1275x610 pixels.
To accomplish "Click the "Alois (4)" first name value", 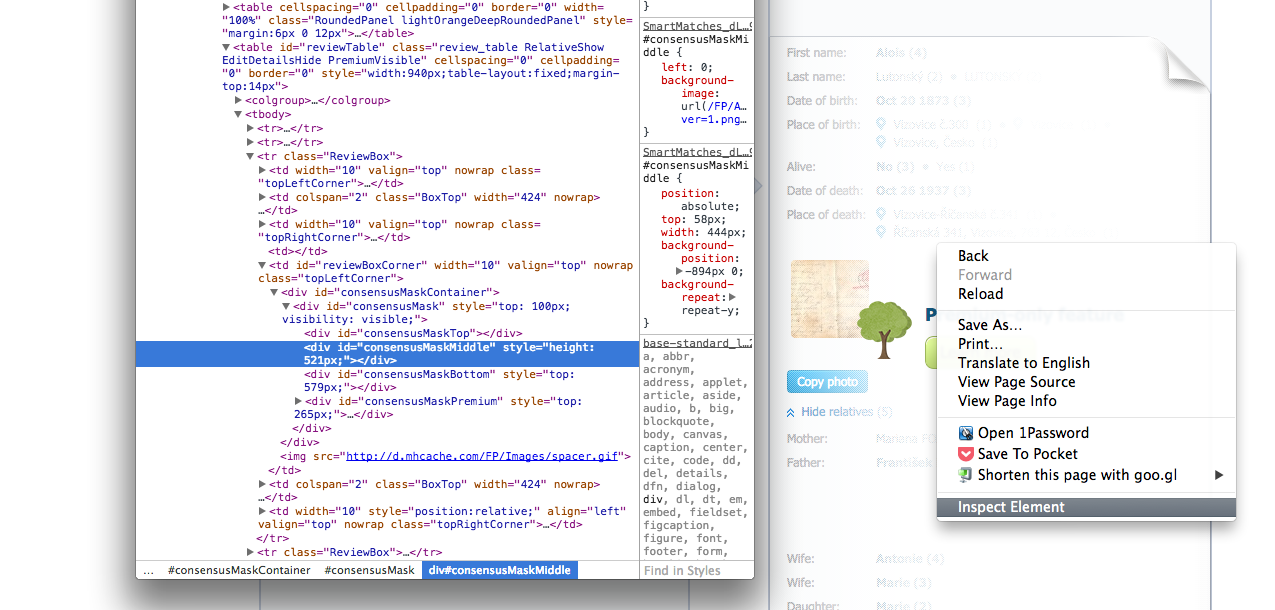I will click(901, 53).
